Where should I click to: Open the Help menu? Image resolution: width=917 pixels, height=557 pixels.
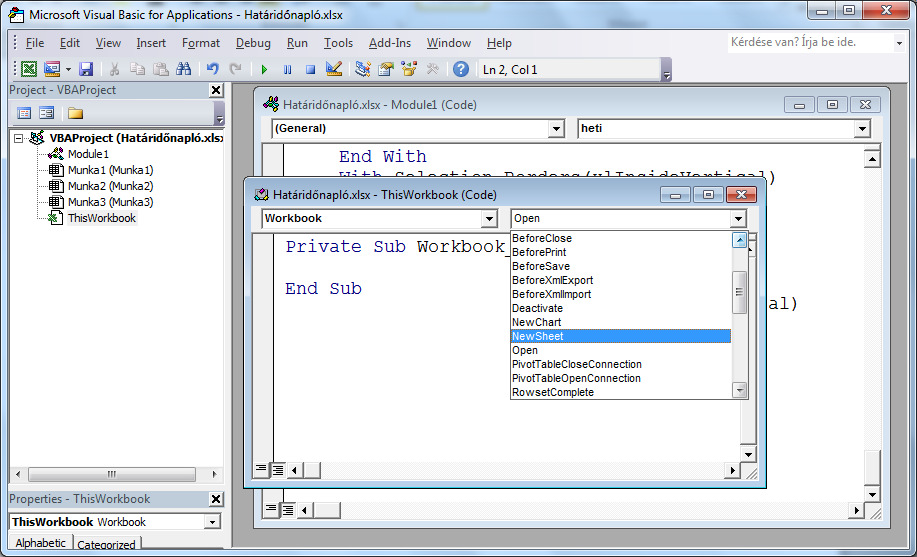pos(499,43)
